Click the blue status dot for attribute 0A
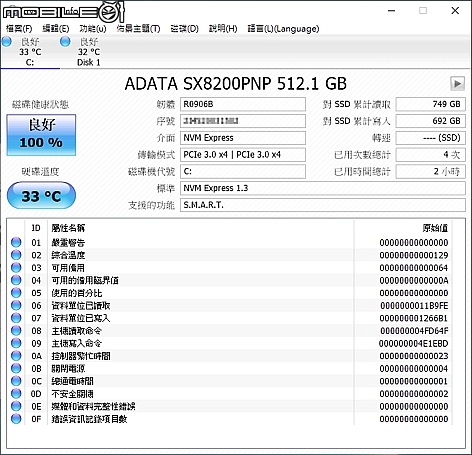 click(16, 356)
